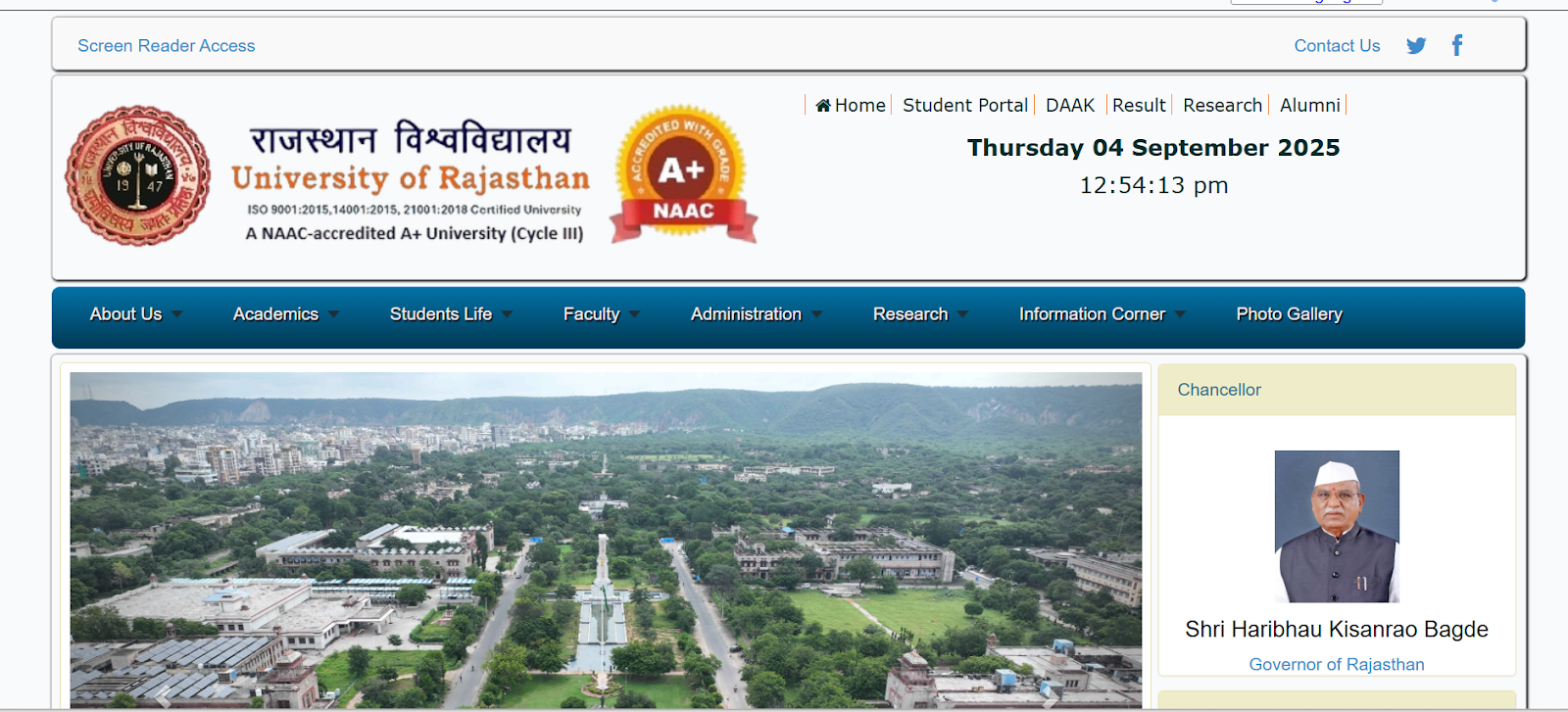Click the date Thursday 04 September 2025

pyautogui.click(x=1153, y=148)
